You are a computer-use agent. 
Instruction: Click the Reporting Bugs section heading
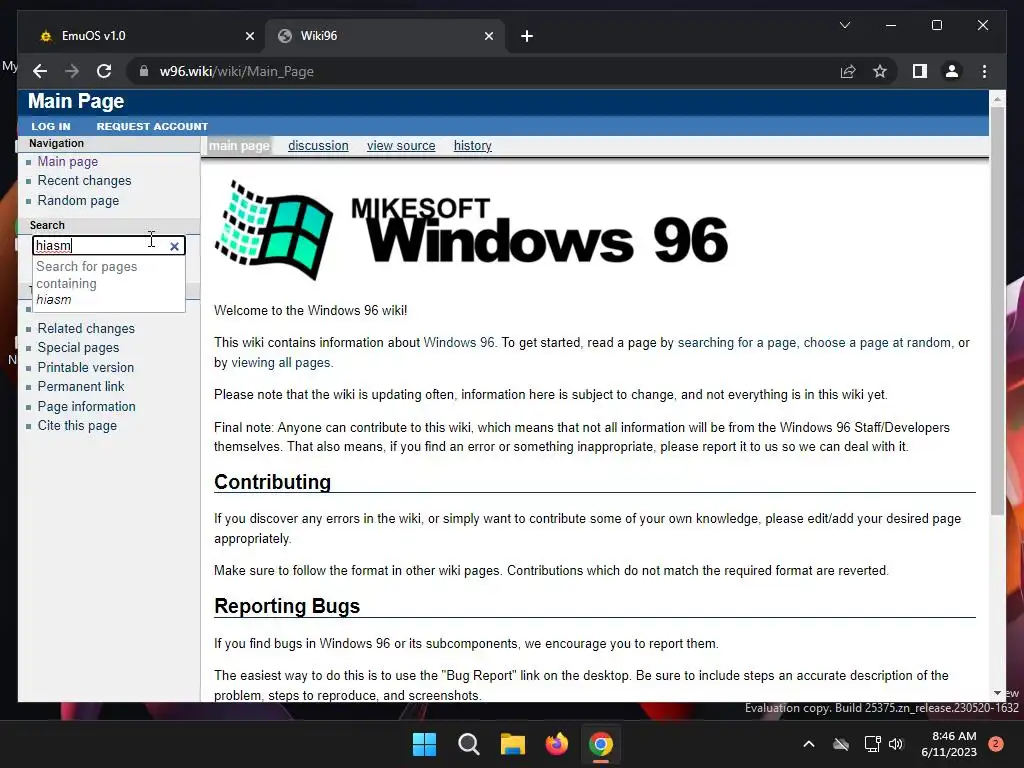287,606
